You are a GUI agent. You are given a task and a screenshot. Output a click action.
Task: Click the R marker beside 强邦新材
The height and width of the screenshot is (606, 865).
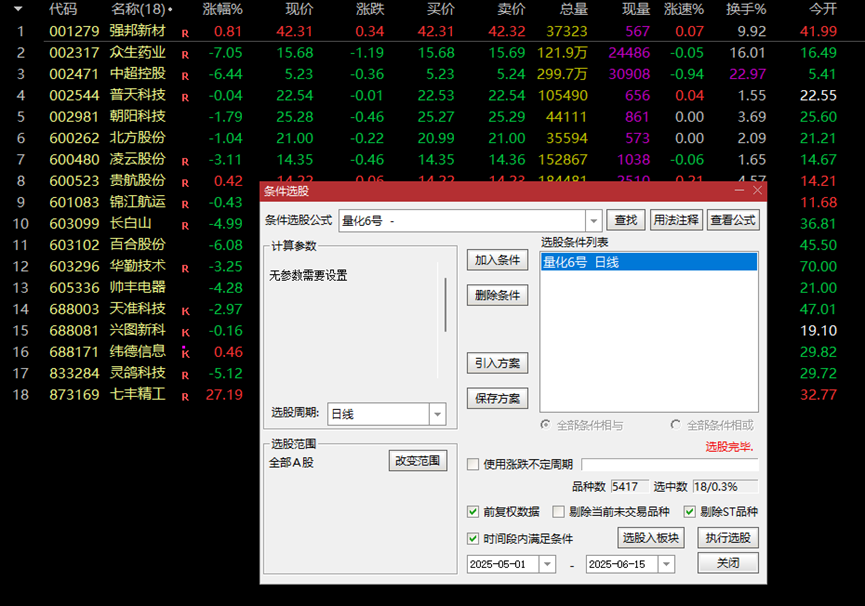184,32
